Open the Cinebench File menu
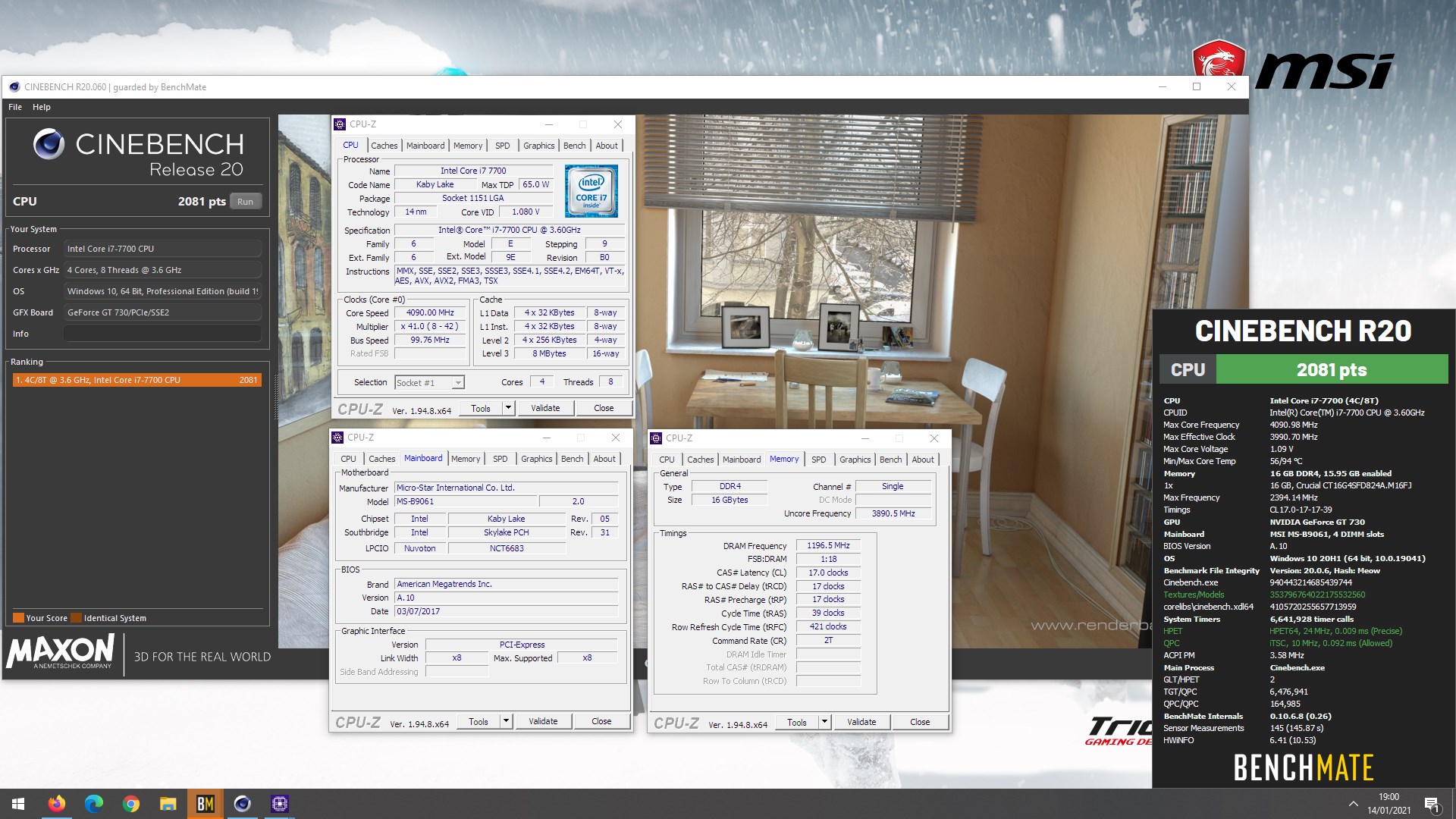 click(15, 107)
